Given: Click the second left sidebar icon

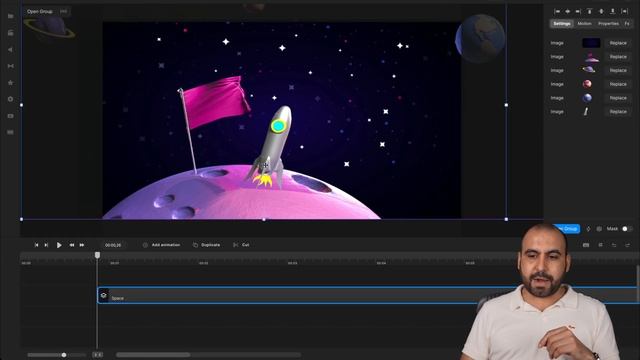Looking at the screenshot, I should click(11, 33).
